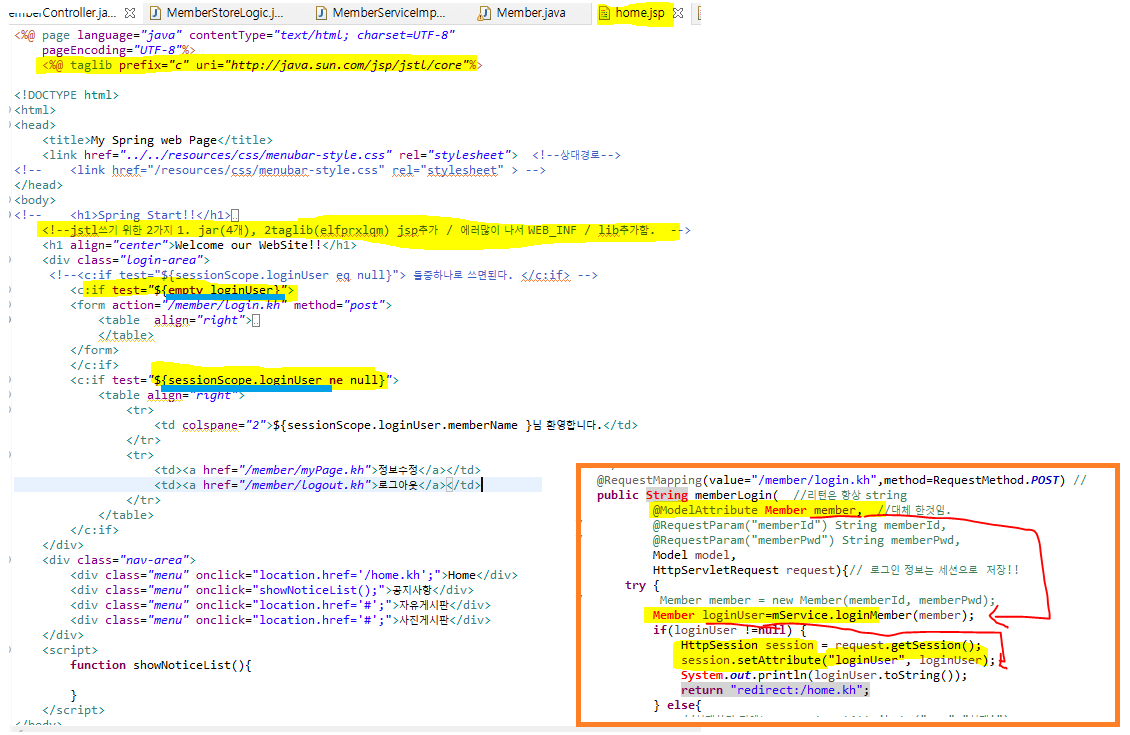Click the form action="/member/login.kh" line
This screenshot has width=1130, height=735.
(x=231, y=306)
